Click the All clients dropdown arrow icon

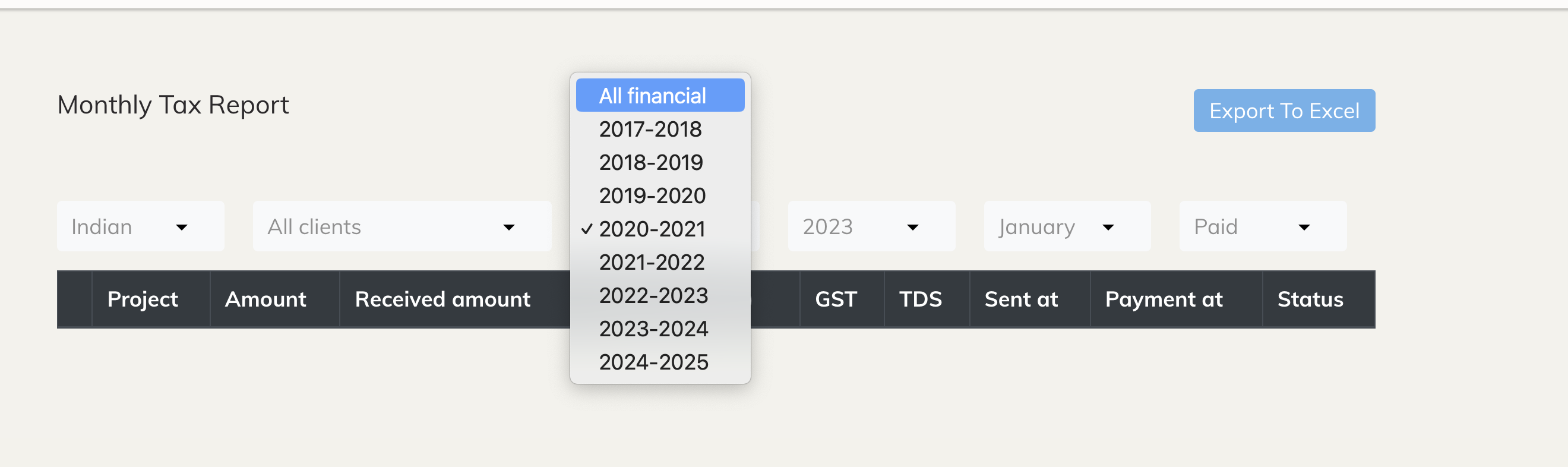[509, 228]
